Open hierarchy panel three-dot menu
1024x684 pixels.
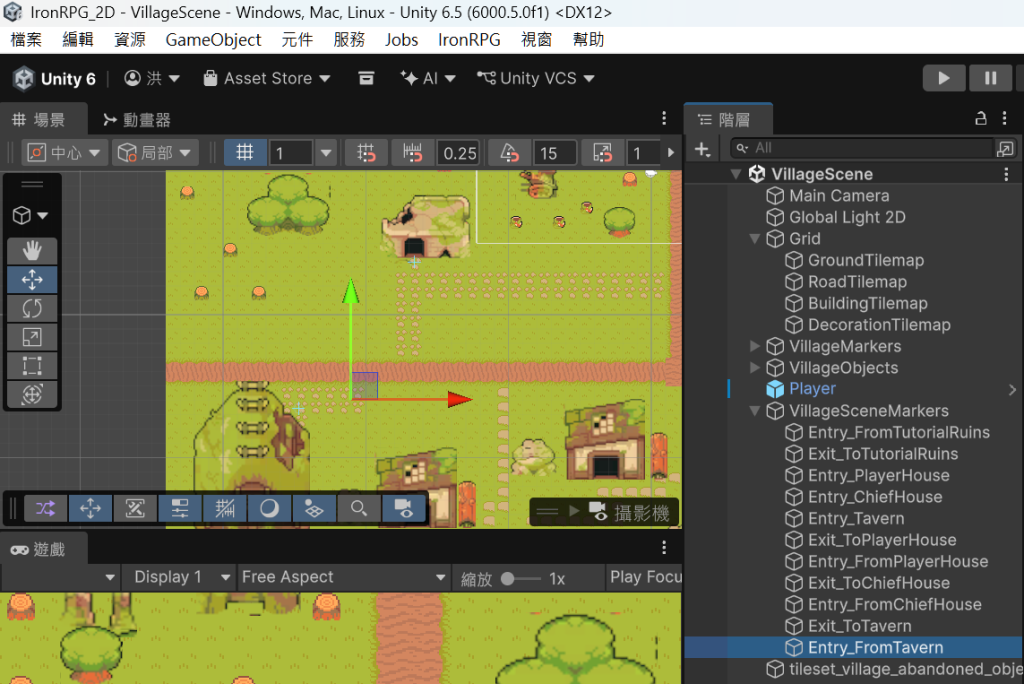[x=1004, y=118]
